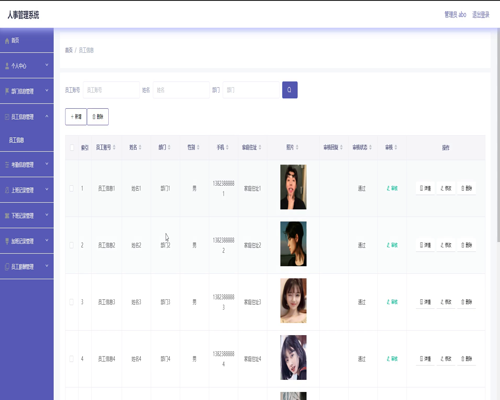Open overtime record management menu label
Image resolution: width=500 pixels, height=400 pixels.
(x=23, y=241)
